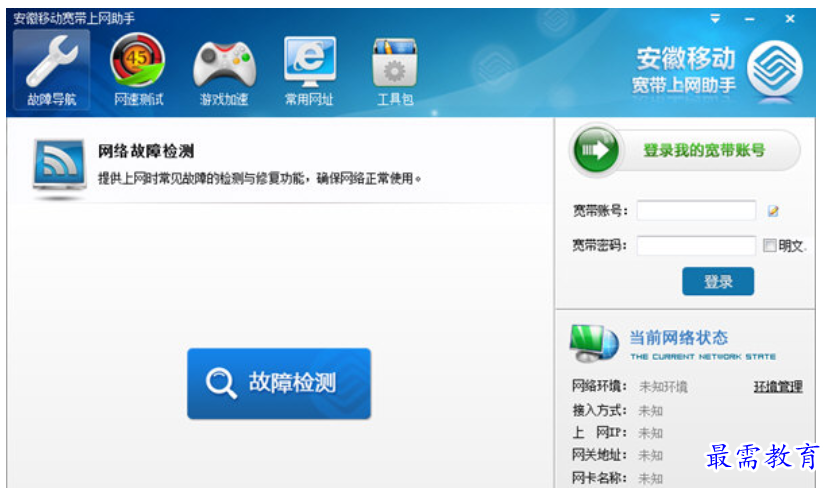Click the 接入方式 row label
This screenshot has height=488, width=828.
tap(599, 410)
